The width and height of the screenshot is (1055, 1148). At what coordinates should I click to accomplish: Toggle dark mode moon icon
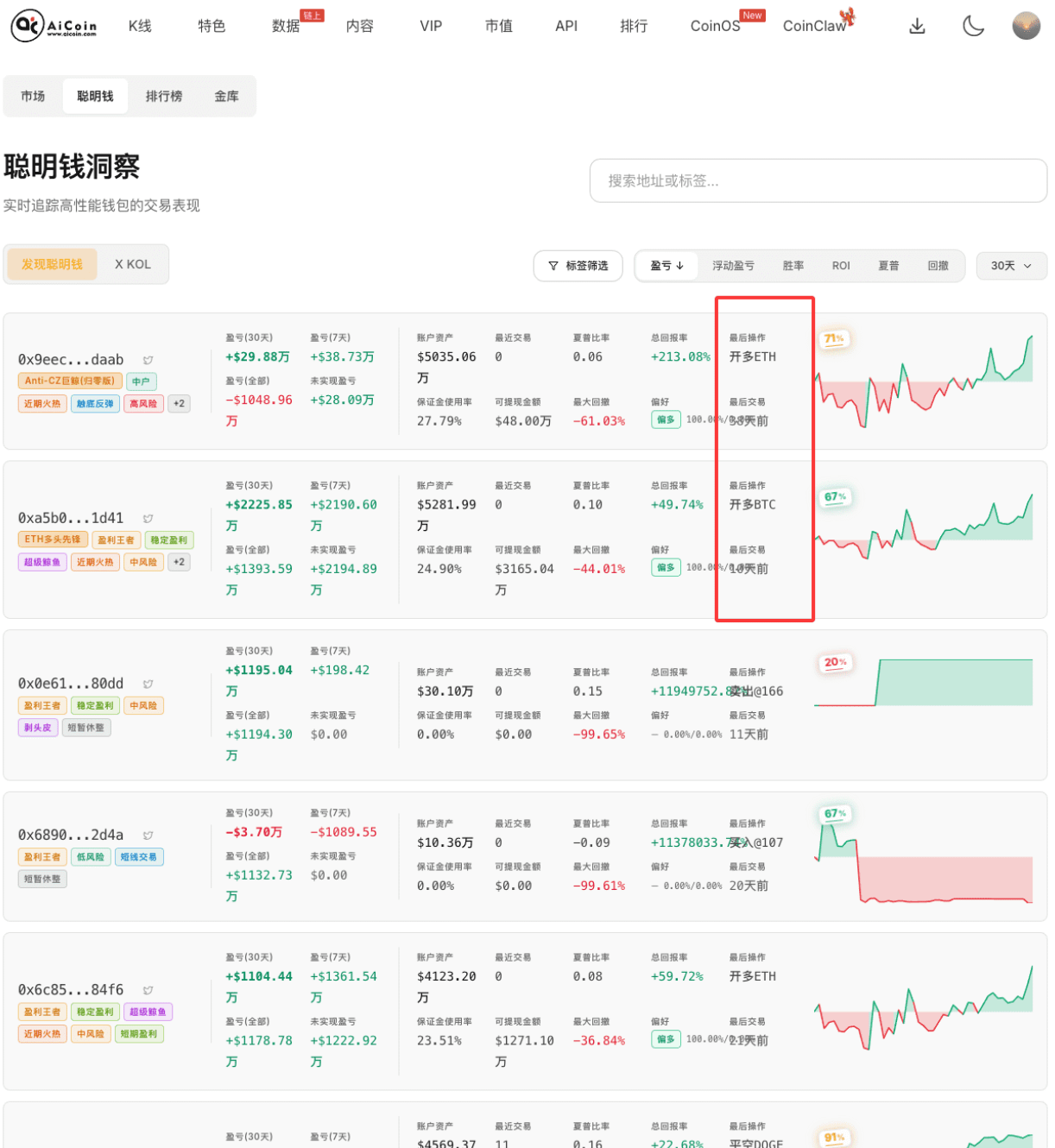(973, 26)
